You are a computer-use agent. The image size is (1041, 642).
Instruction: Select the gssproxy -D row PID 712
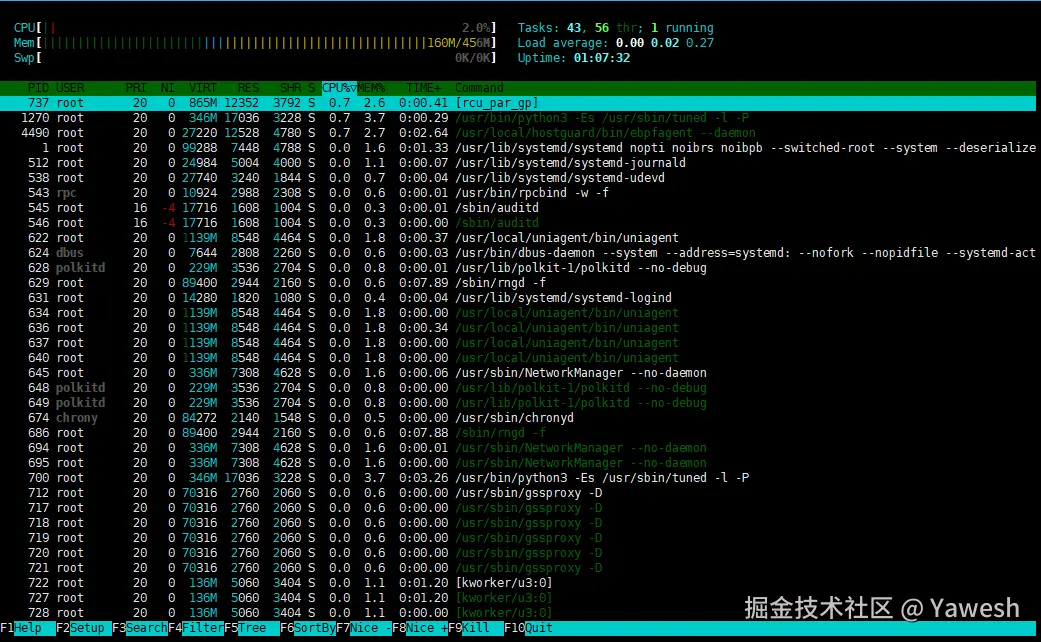tap(518, 493)
